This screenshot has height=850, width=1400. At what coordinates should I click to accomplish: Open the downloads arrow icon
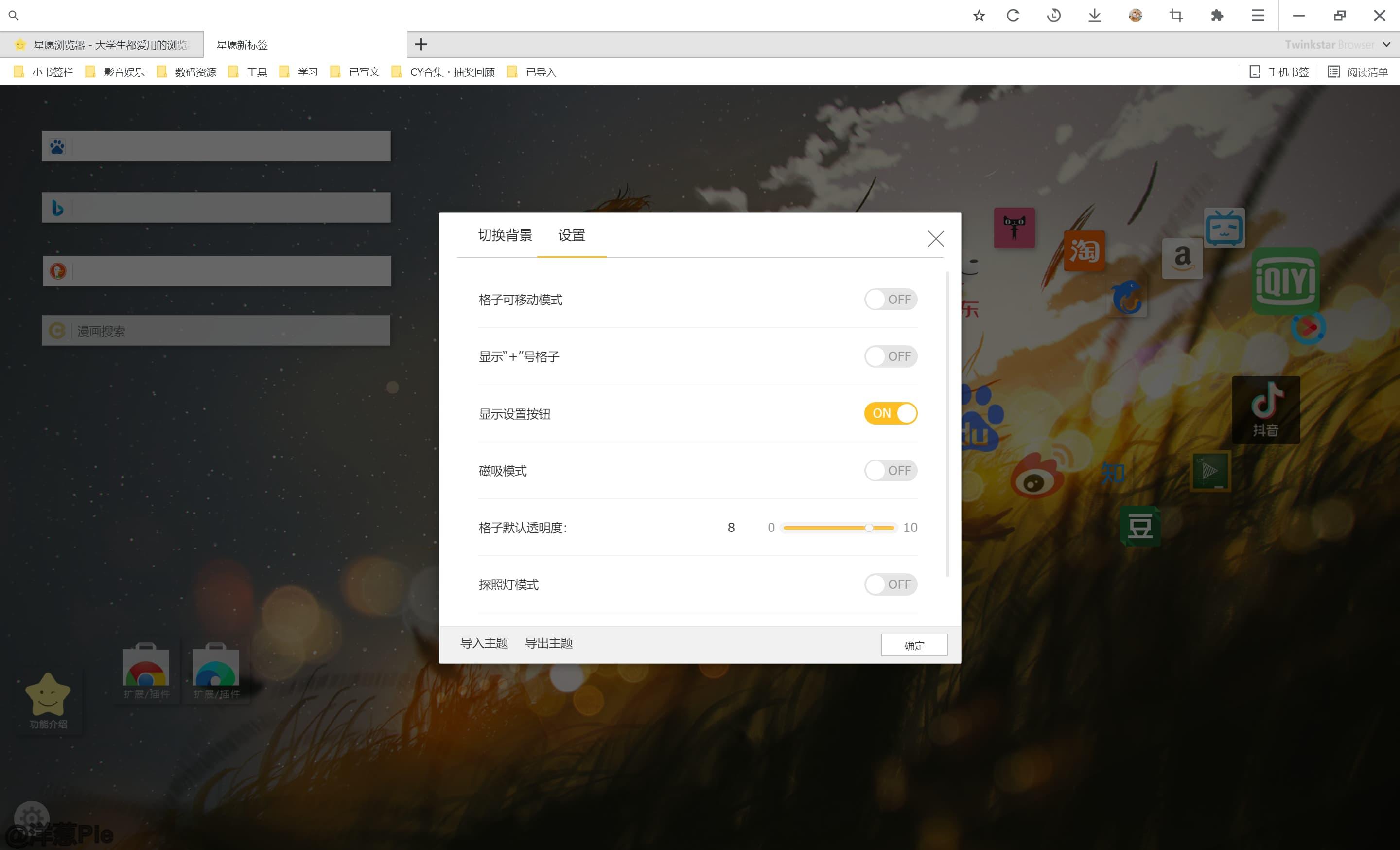coord(1094,16)
